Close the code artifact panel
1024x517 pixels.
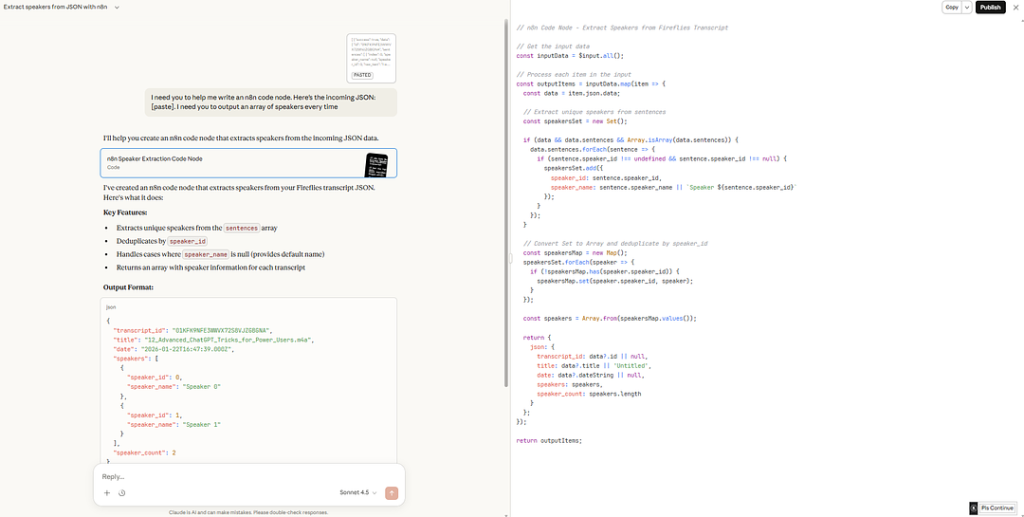tap(1016, 7)
